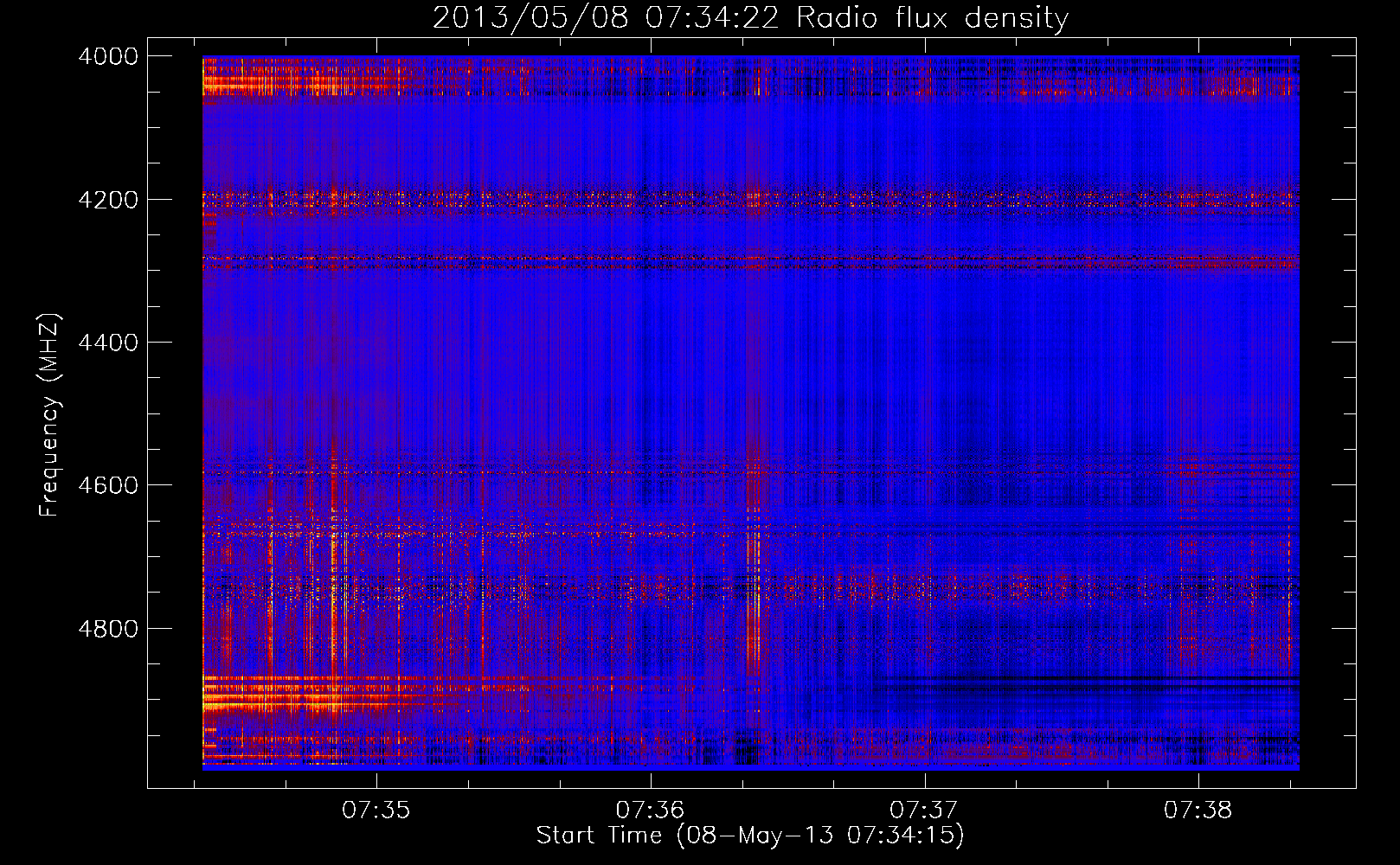
Task: Click the 07:36 time tick label
Action: [650, 811]
